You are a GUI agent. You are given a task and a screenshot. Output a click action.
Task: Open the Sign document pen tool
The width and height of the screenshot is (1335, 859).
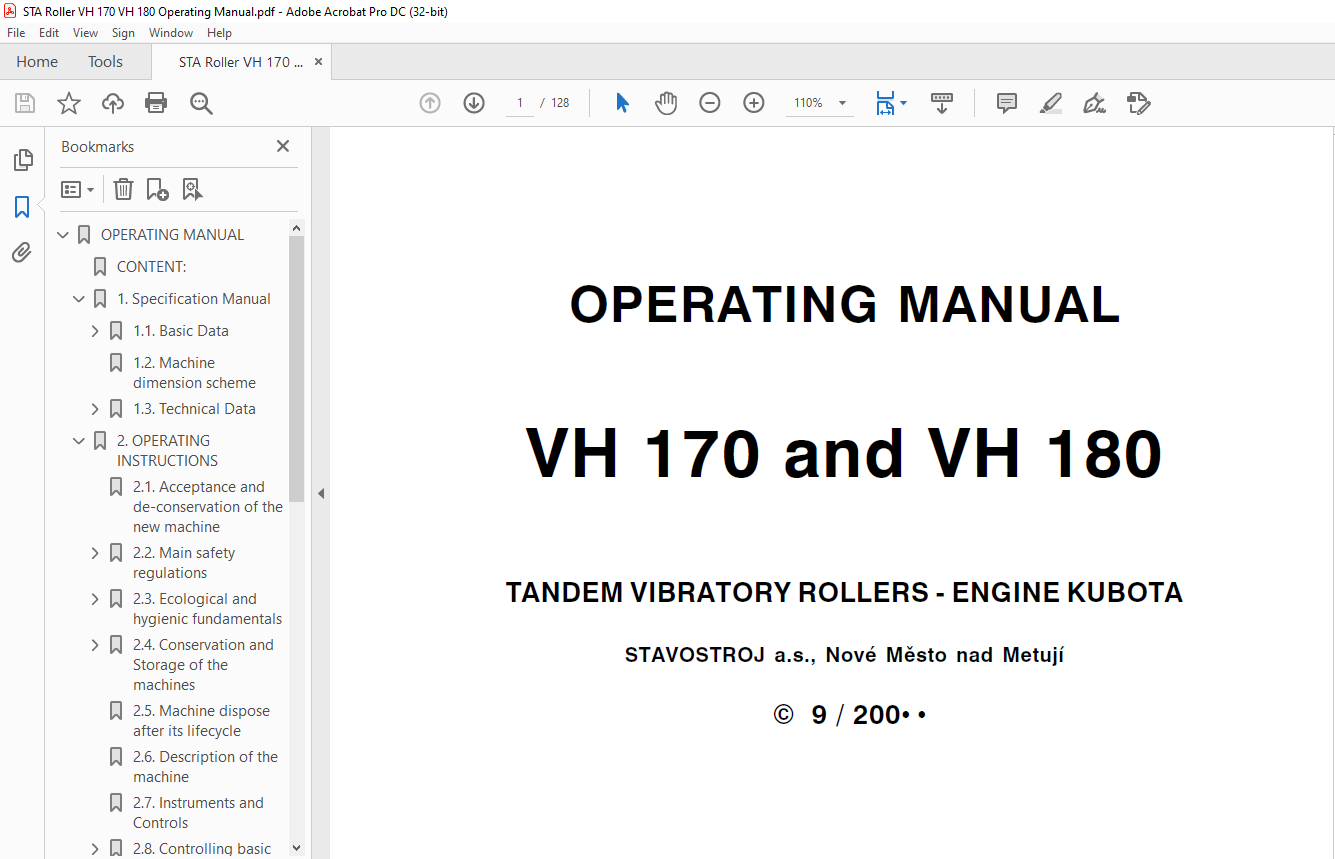click(1095, 103)
